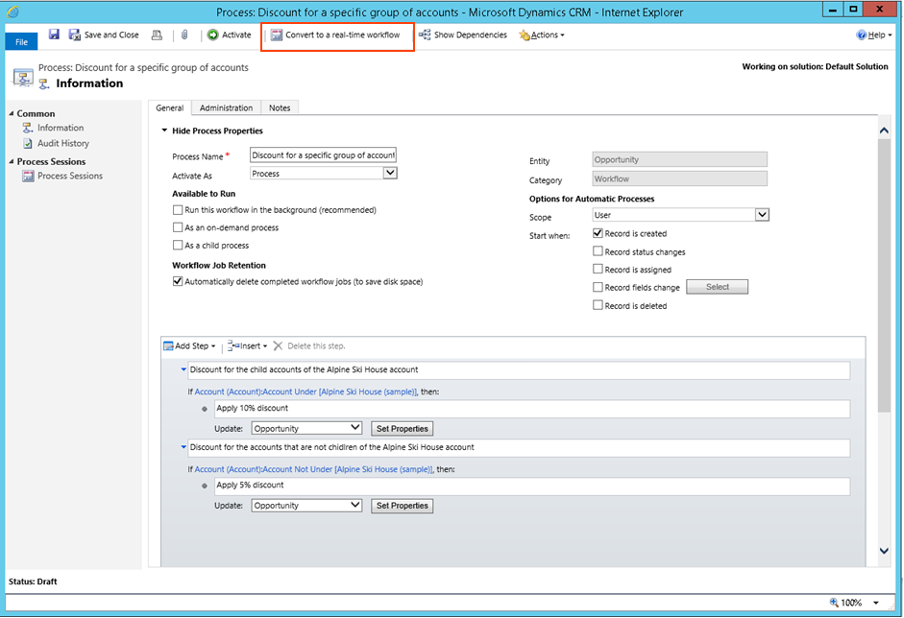Click the Save and Close toolbar button
The image size is (904, 618).
104,35
